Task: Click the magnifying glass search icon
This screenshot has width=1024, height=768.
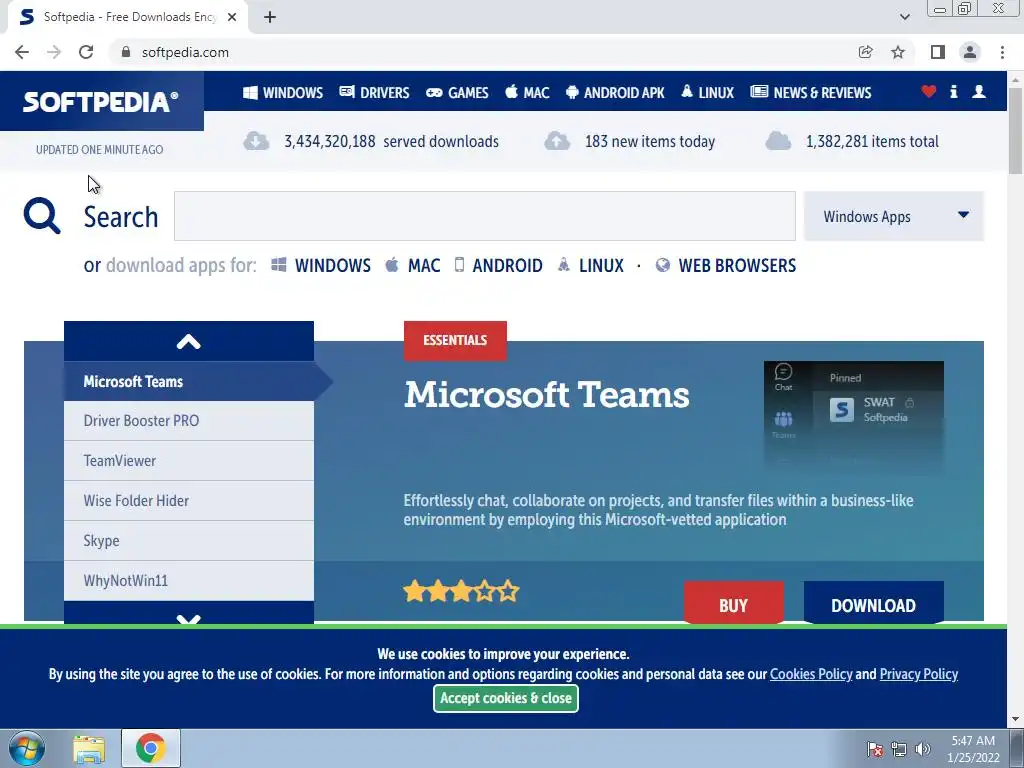Action: point(42,216)
